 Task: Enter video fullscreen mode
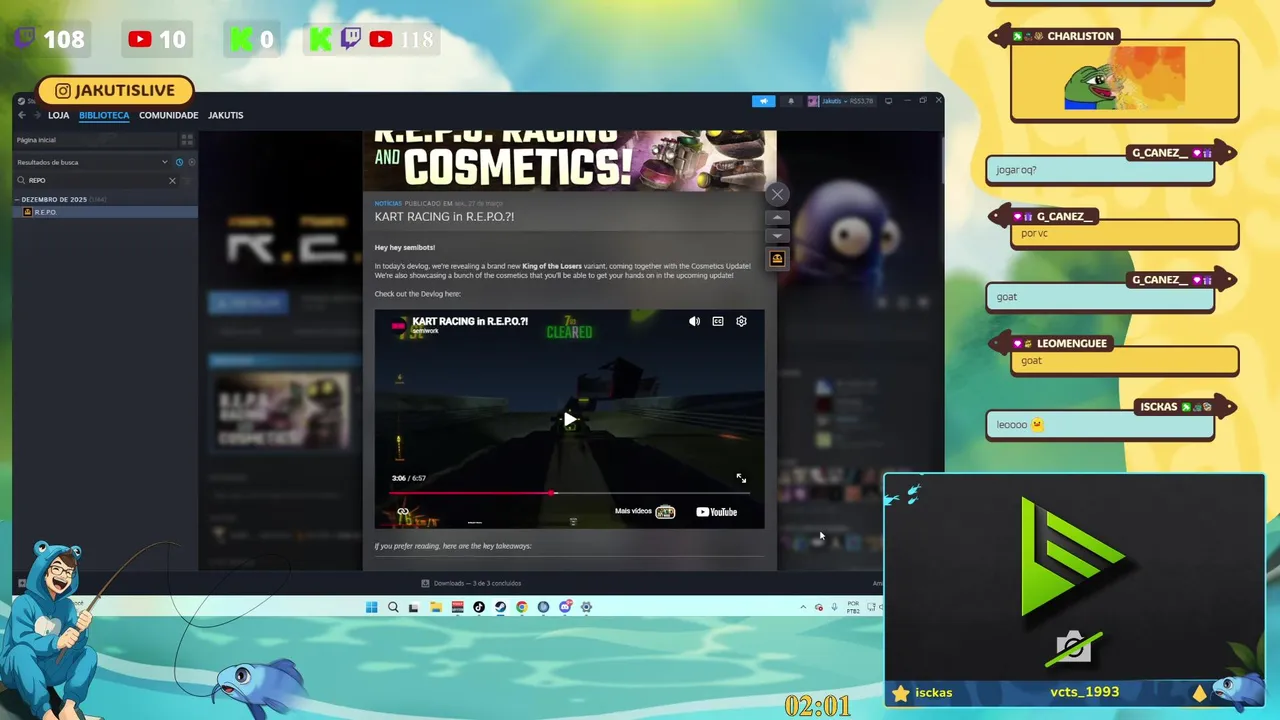pos(741,478)
